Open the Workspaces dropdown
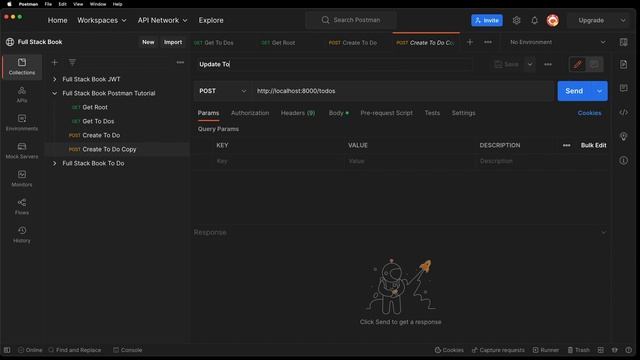 102,20
